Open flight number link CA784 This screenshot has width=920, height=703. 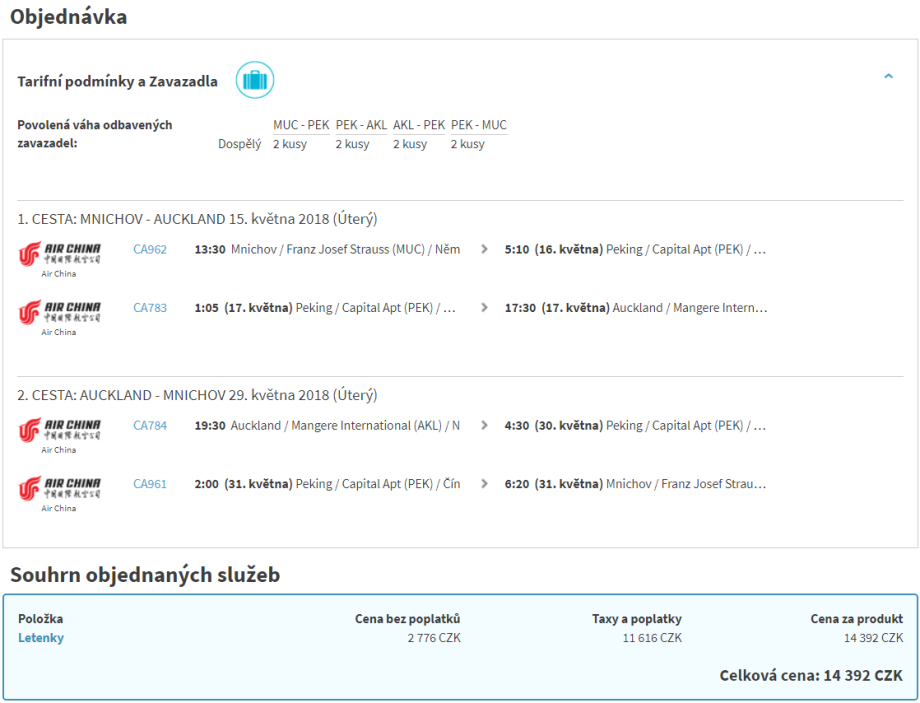150,426
